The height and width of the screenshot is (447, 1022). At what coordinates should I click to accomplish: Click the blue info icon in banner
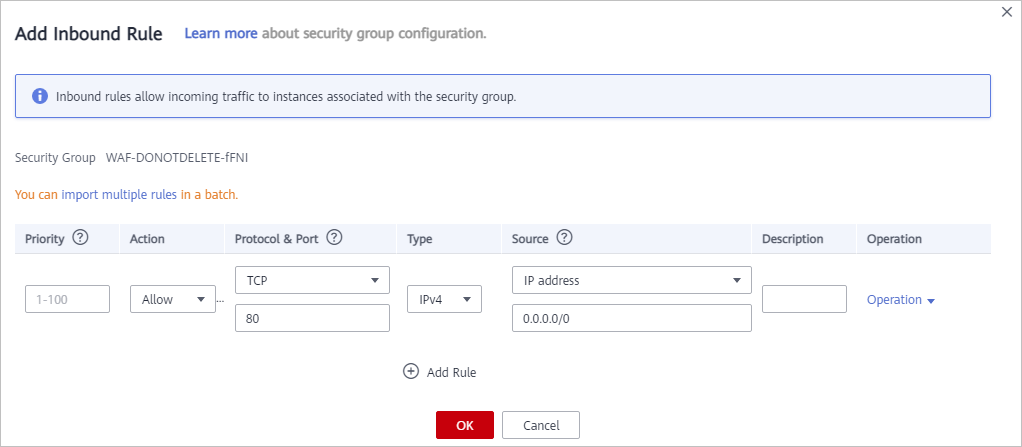[x=40, y=97]
